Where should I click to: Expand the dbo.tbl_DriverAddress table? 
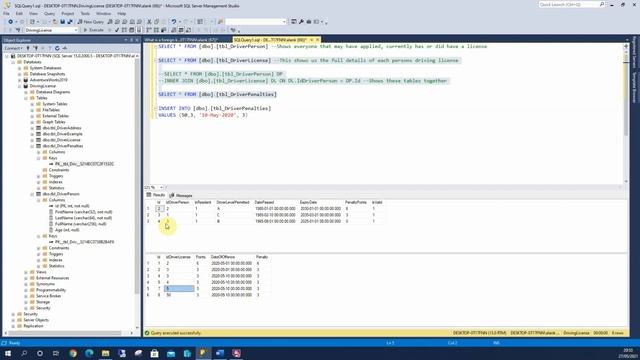tap(32, 128)
